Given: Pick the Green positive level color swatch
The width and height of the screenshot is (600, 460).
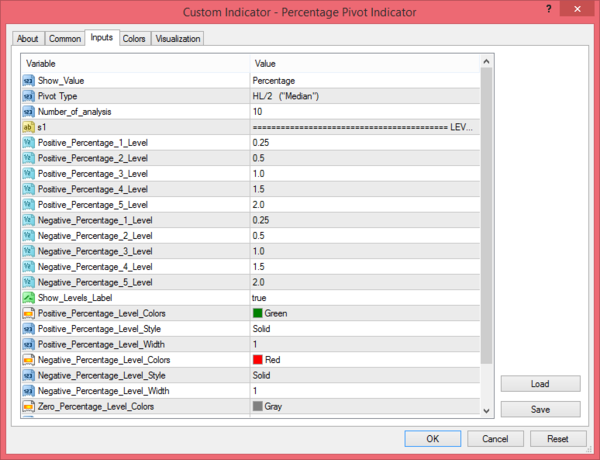Looking at the screenshot, I should pyautogui.click(x=258, y=313).
